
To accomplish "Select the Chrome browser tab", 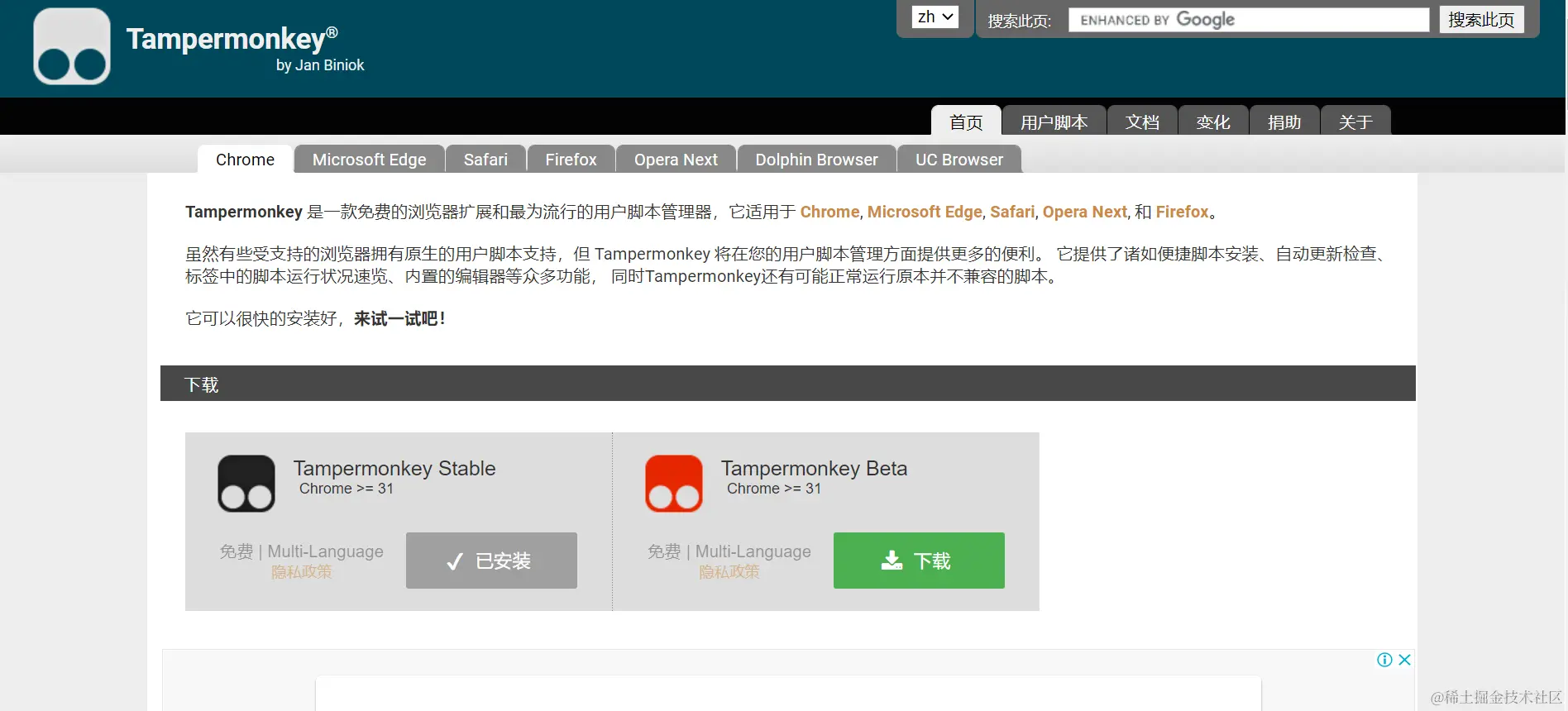I will point(245,160).
